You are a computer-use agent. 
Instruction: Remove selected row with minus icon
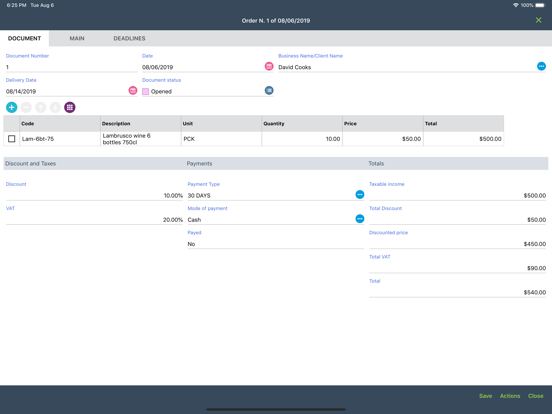click(x=26, y=107)
